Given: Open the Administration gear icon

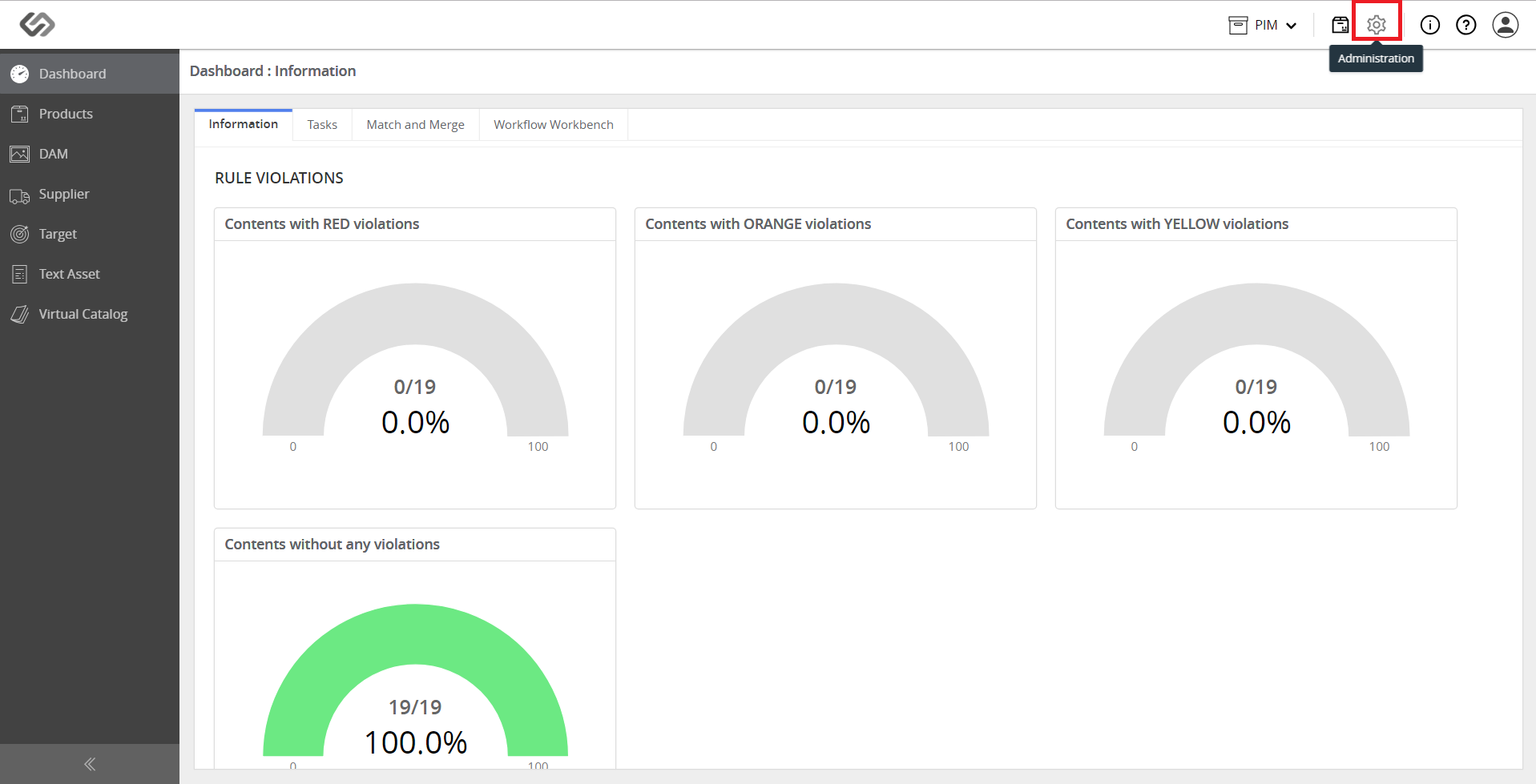Looking at the screenshot, I should click(1377, 25).
